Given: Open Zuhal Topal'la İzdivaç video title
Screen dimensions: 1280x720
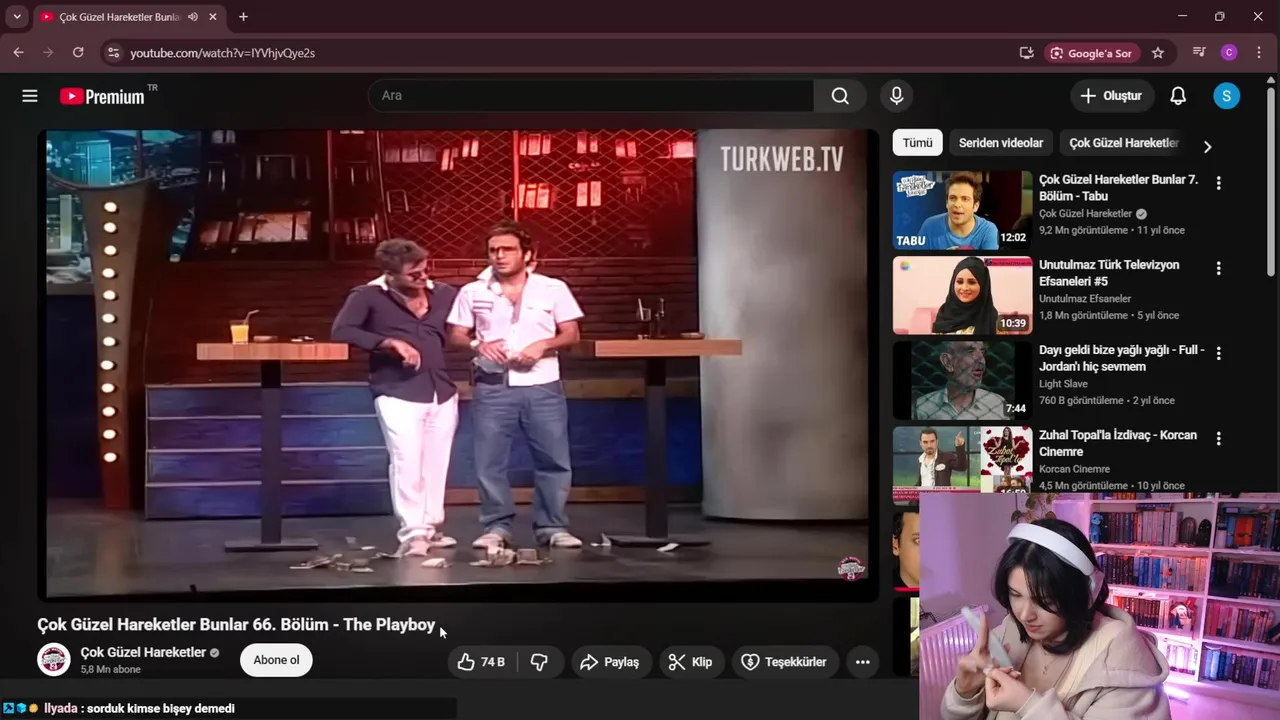Looking at the screenshot, I should click(x=1118, y=444).
